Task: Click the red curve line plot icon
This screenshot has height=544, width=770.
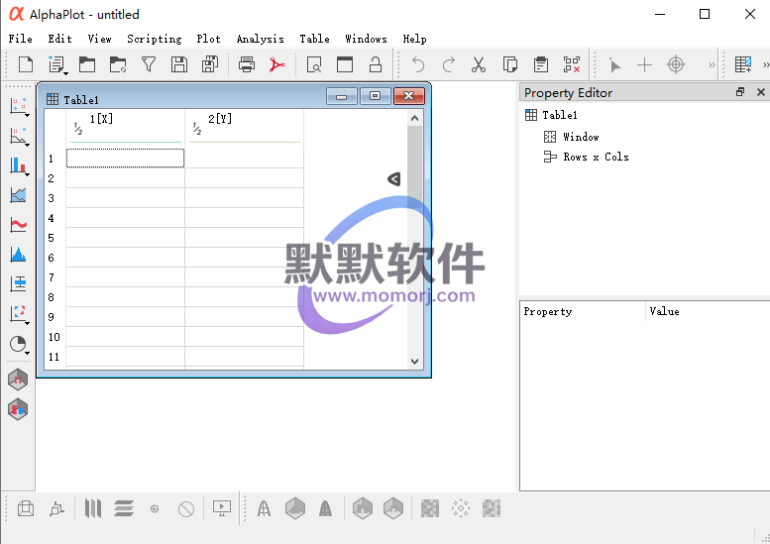Action: pos(18,225)
